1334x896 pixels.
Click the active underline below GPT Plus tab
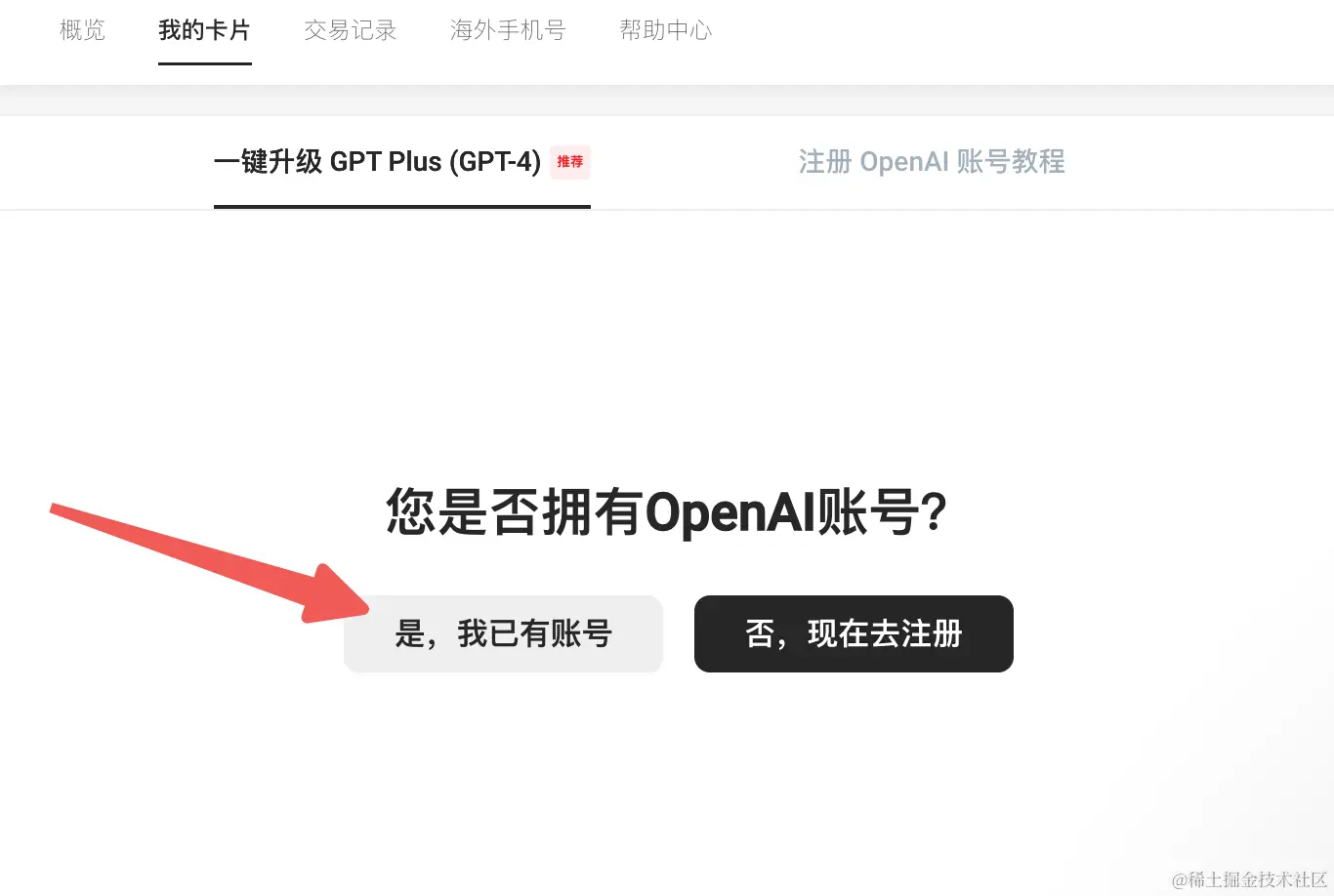click(402, 207)
